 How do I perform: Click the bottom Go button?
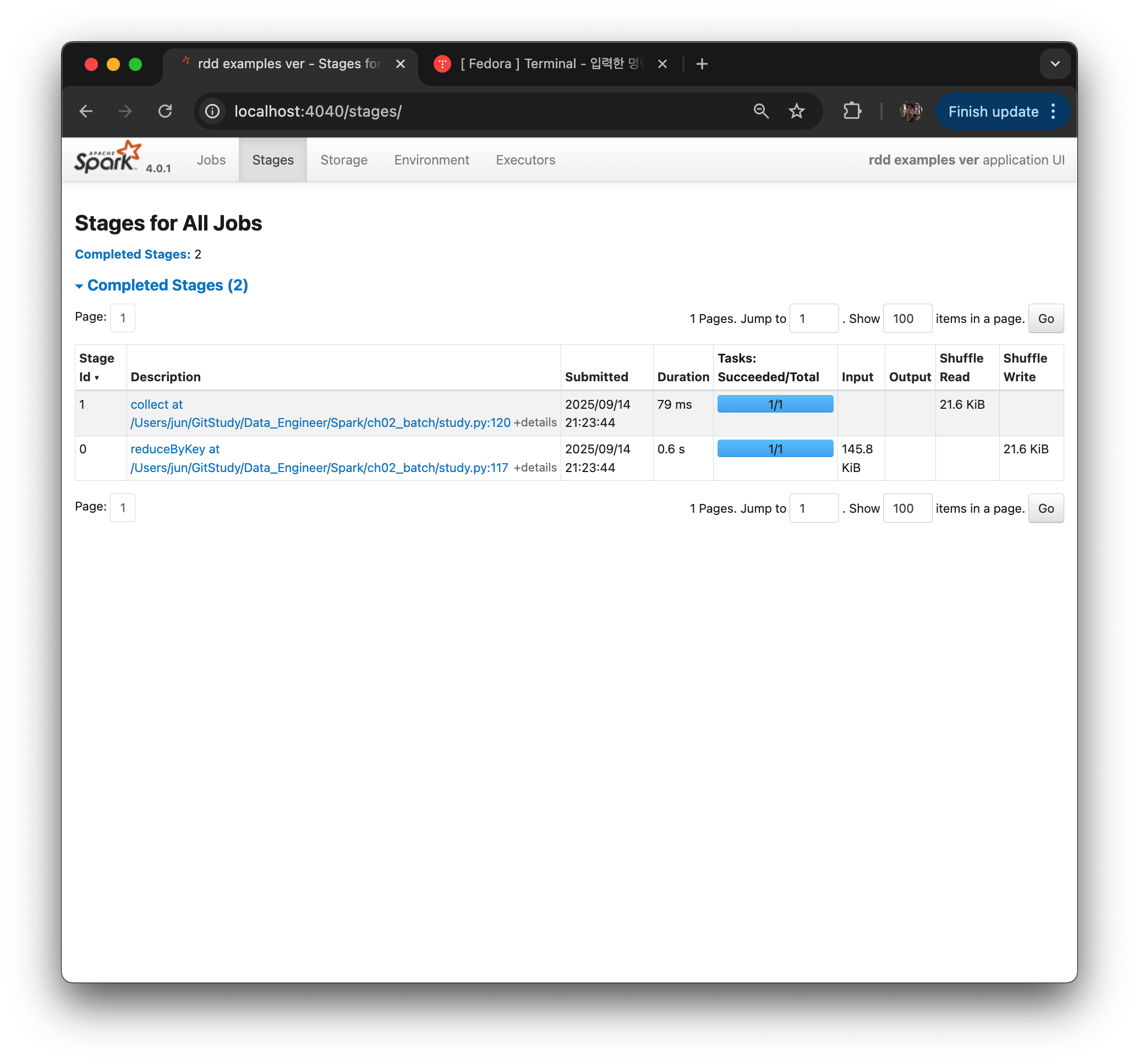(1045, 508)
